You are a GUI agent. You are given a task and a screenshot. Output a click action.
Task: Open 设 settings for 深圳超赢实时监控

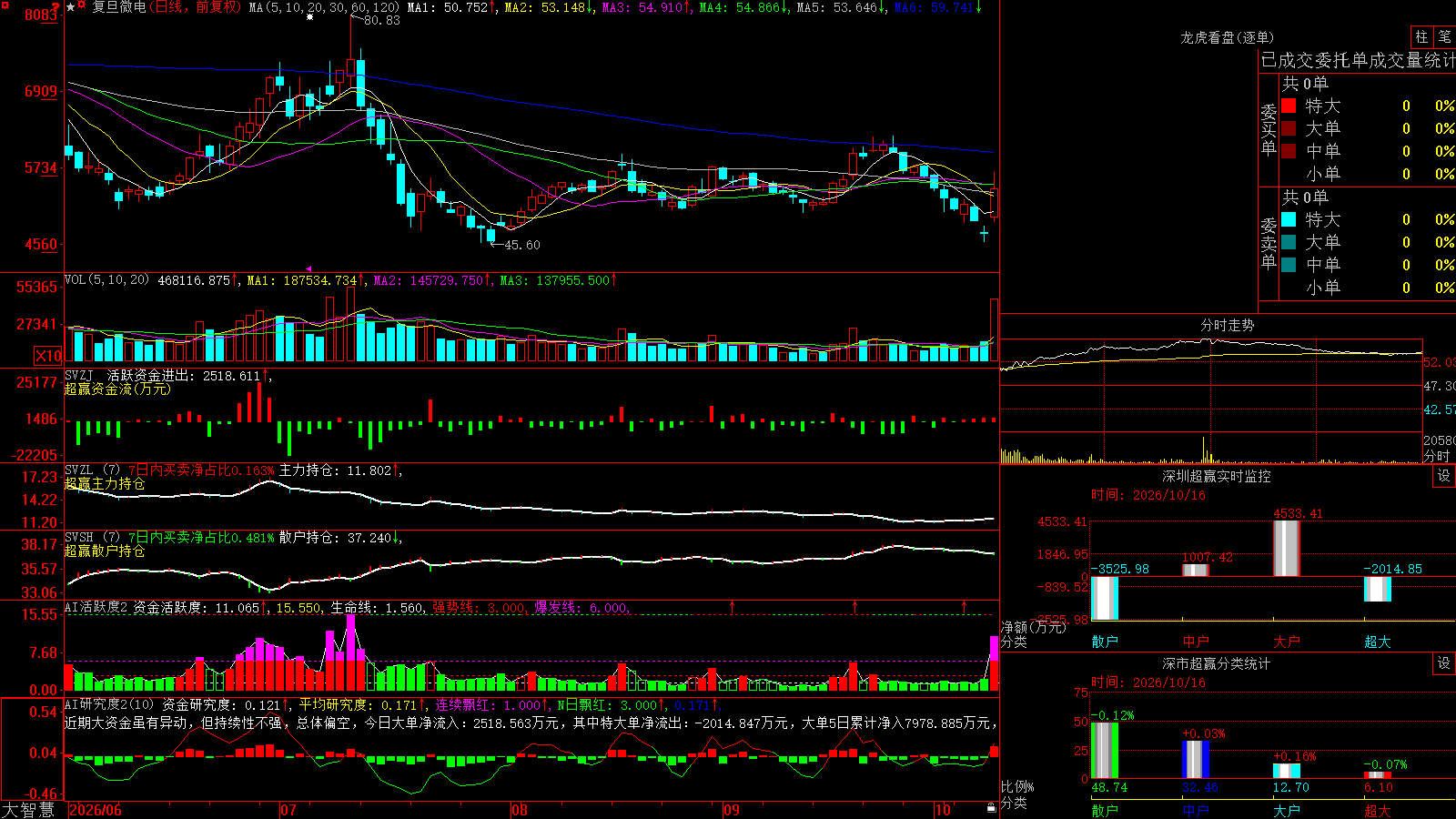pos(1444,476)
